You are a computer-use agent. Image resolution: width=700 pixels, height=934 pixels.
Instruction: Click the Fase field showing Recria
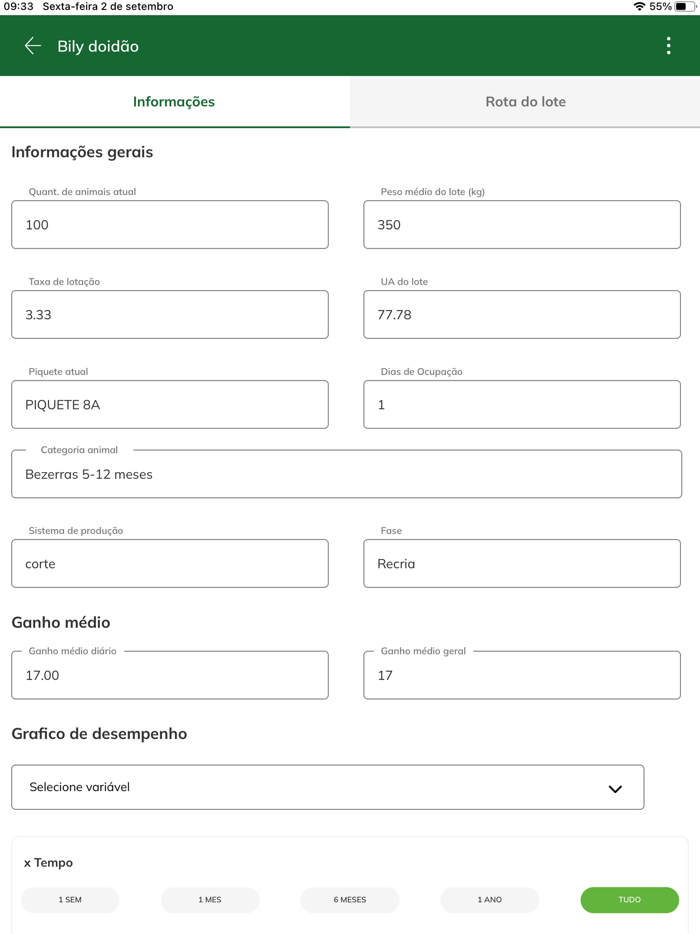522,563
